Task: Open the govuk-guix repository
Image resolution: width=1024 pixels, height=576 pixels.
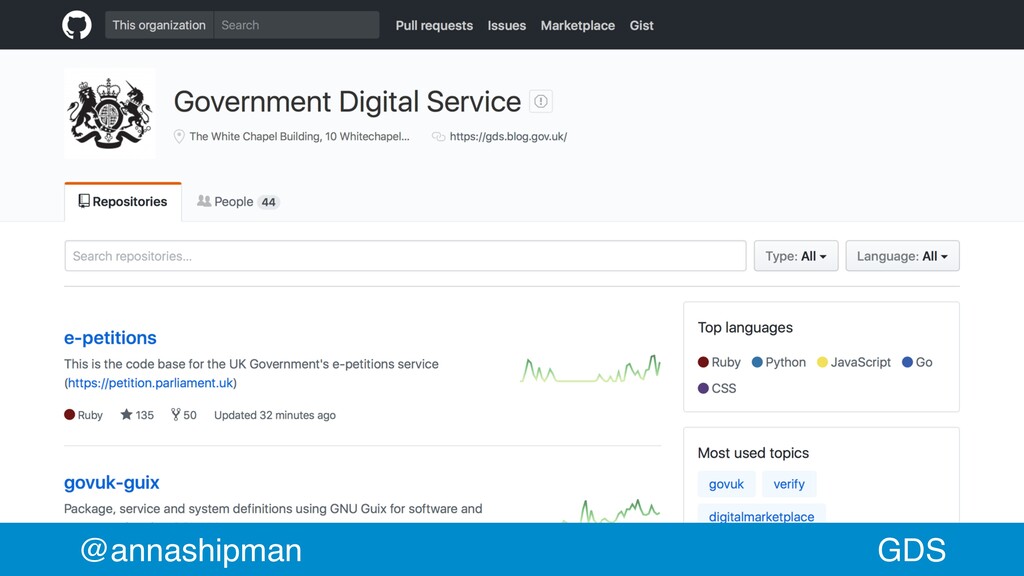Action: 112,483
